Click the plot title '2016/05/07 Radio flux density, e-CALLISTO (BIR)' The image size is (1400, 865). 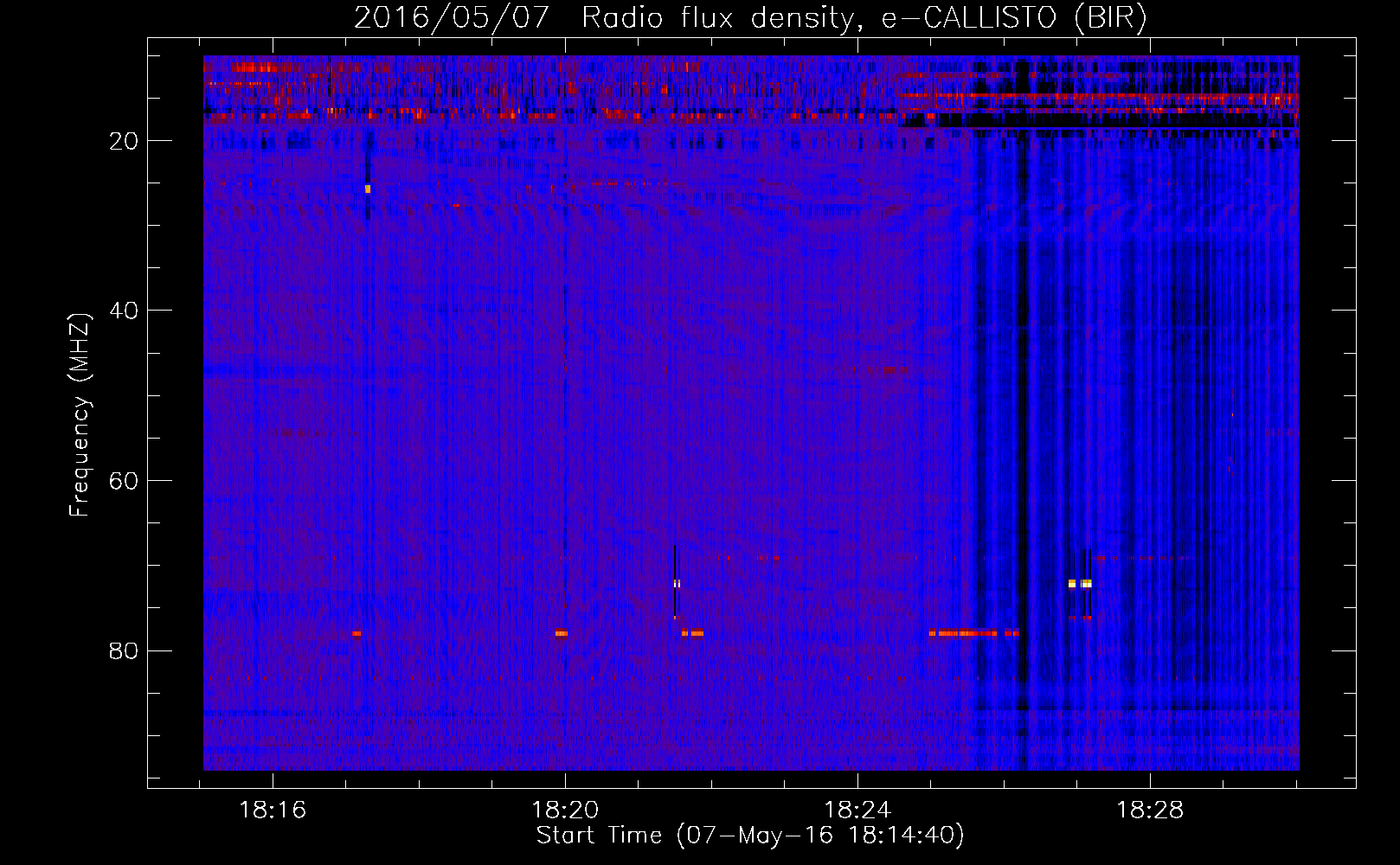[x=750, y=18]
